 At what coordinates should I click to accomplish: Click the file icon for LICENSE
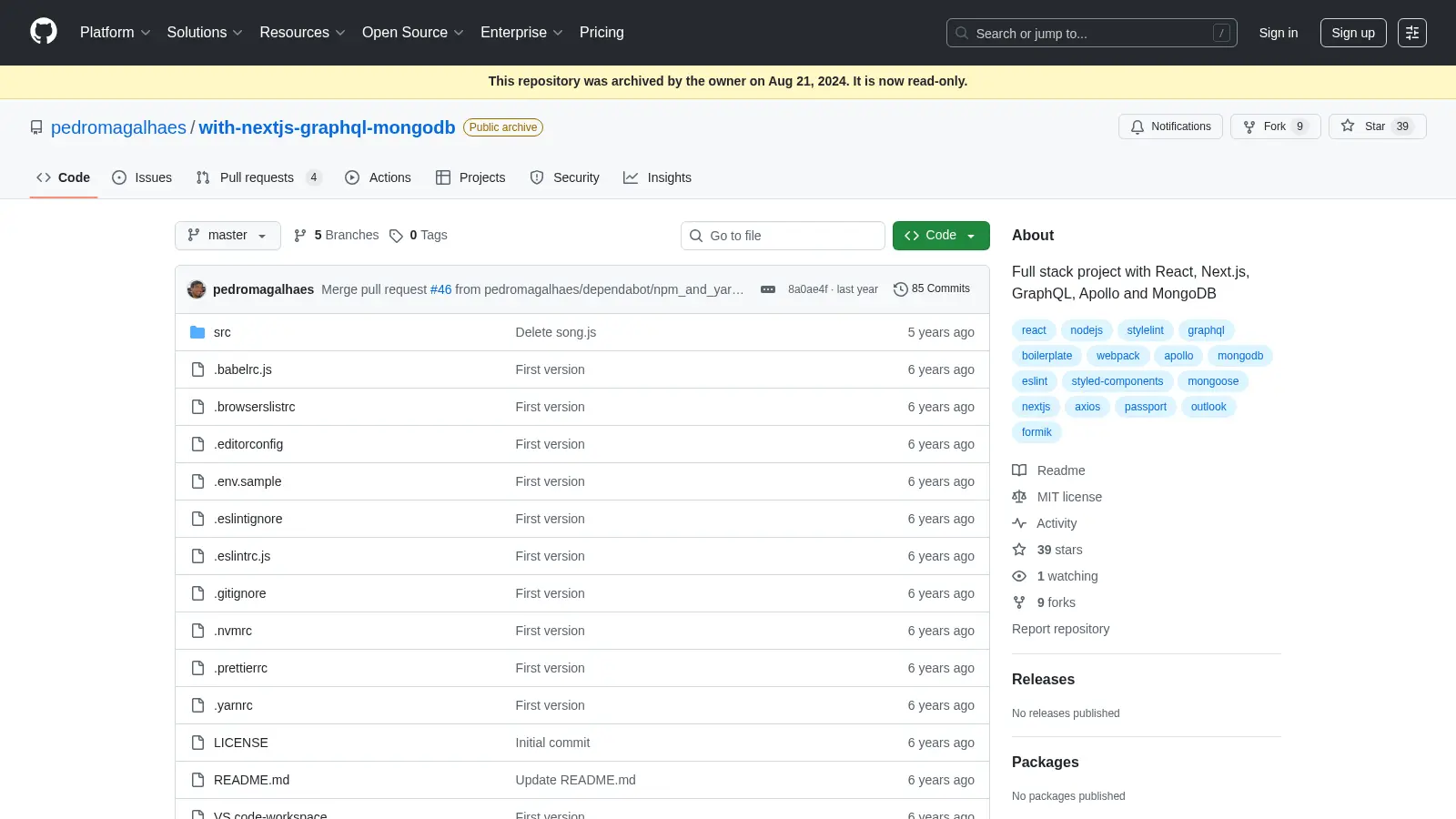tap(197, 743)
